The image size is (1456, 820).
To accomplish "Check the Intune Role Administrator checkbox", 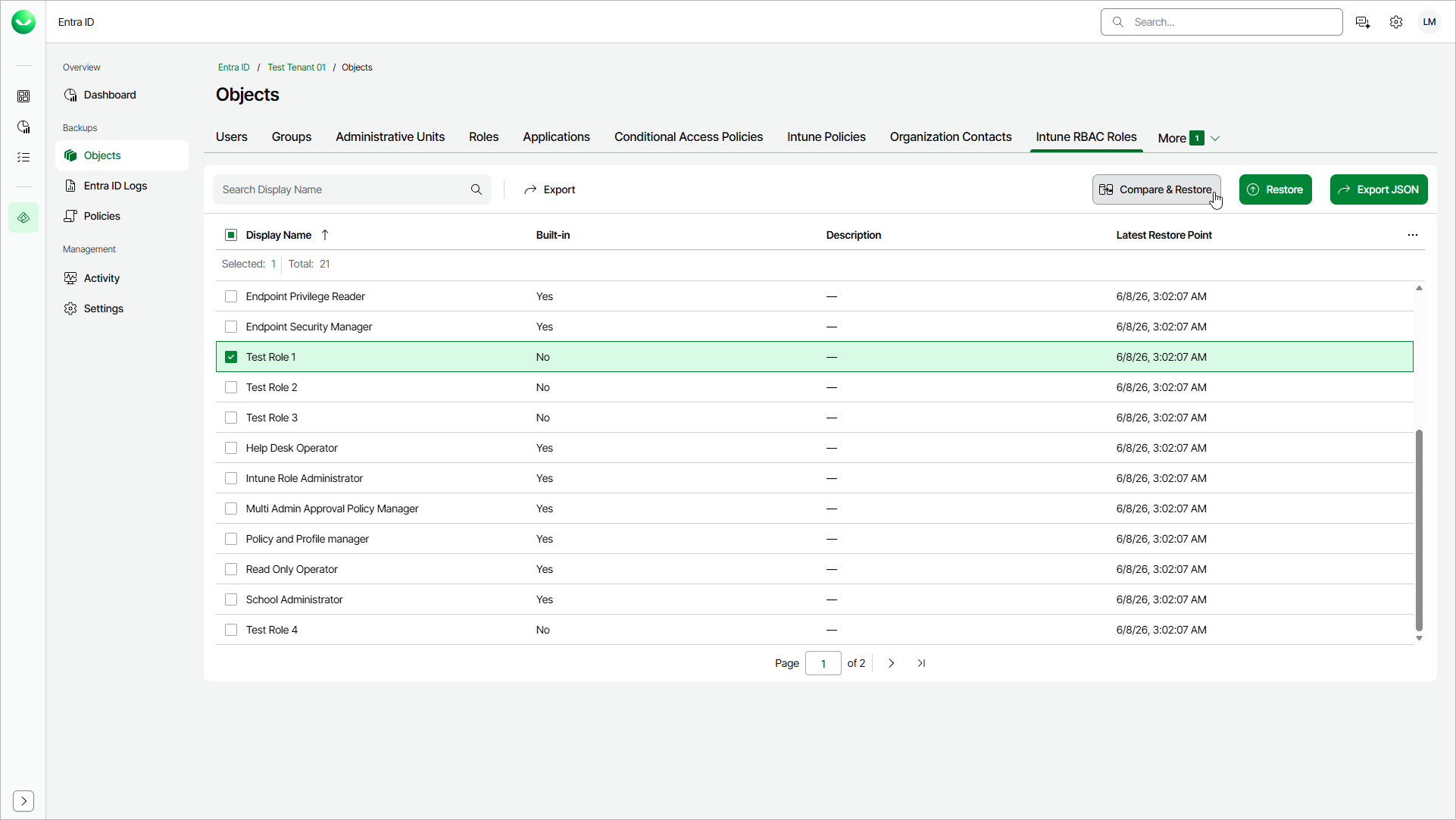I will [231, 478].
